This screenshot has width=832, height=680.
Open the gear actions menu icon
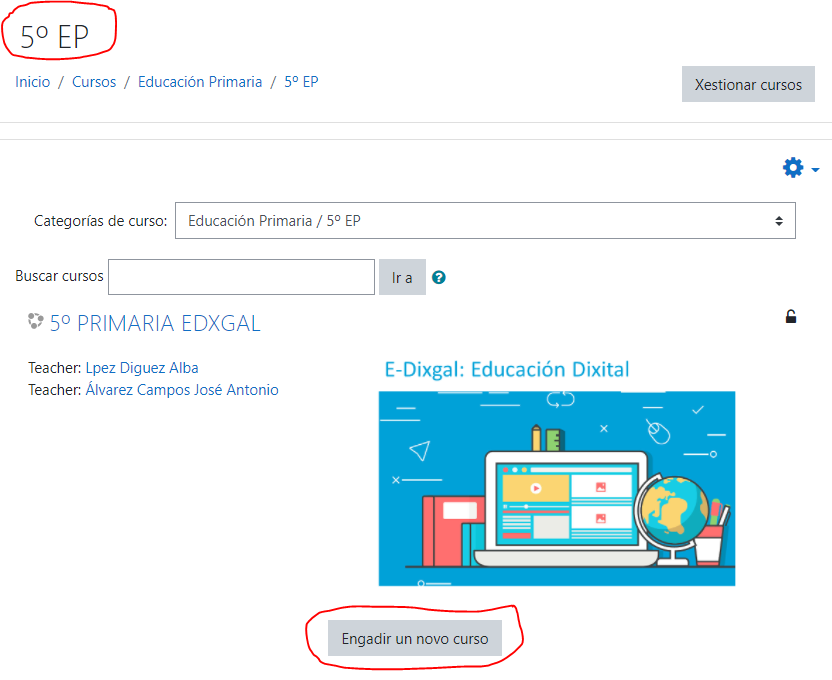pyautogui.click(x=793, y=168)
